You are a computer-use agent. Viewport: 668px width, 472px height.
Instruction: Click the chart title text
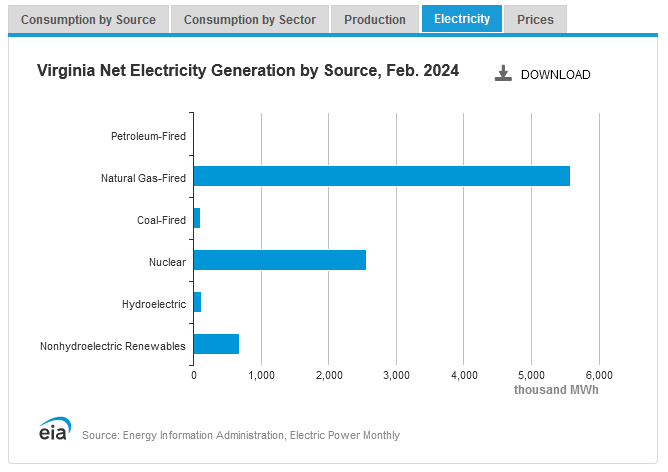[x=248, y=71]
